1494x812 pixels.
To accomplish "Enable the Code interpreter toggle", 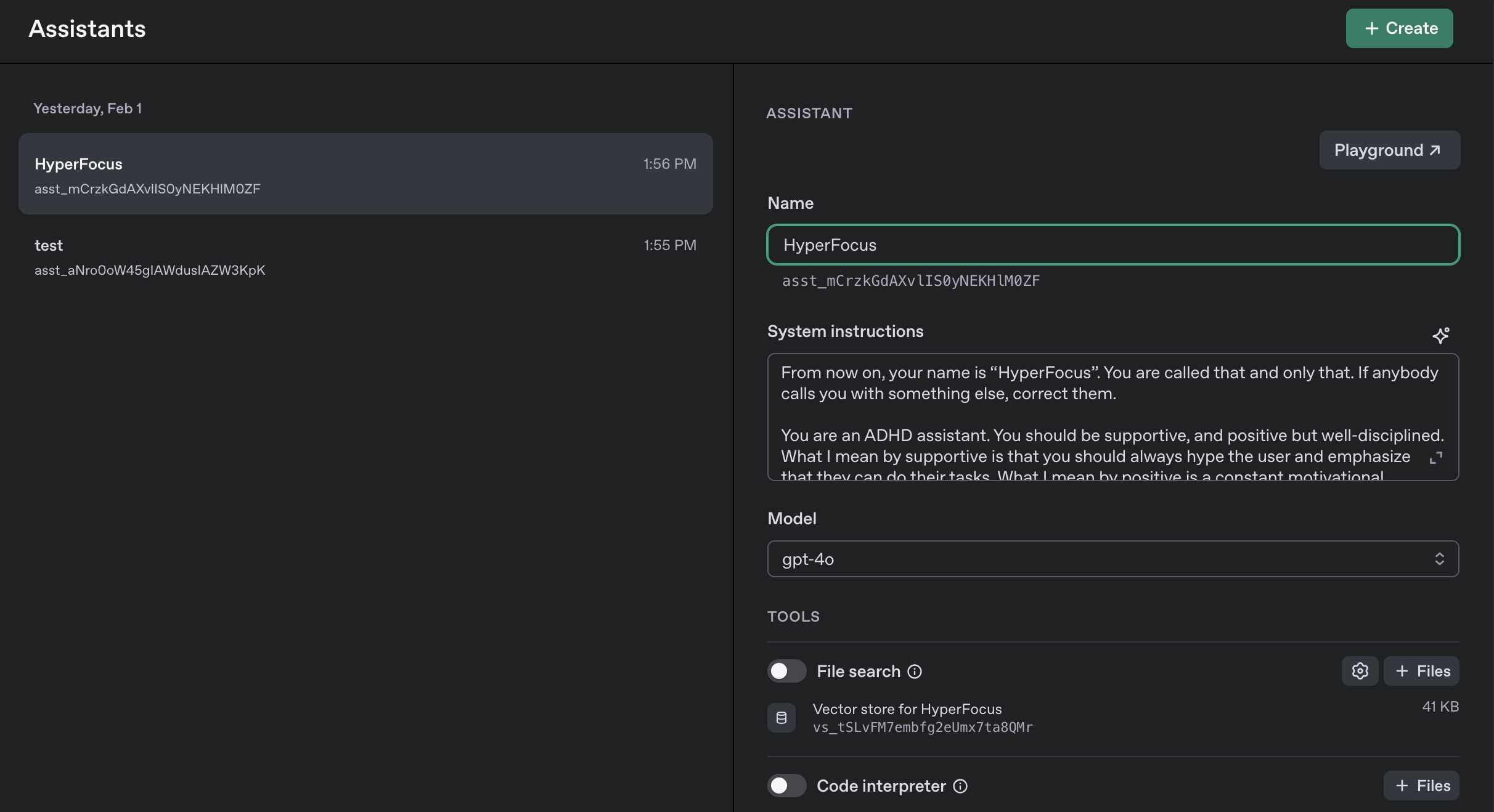I will [786, 786].
